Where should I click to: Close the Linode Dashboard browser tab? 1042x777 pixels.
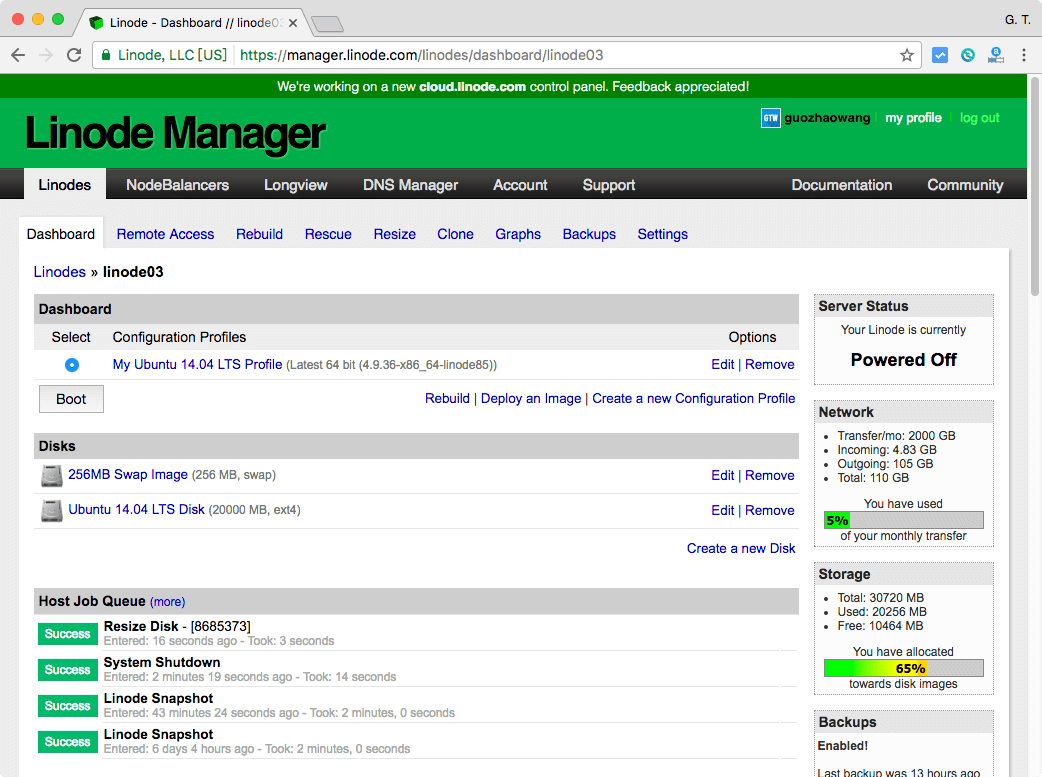pyautogui.click(x=292, y=22)
